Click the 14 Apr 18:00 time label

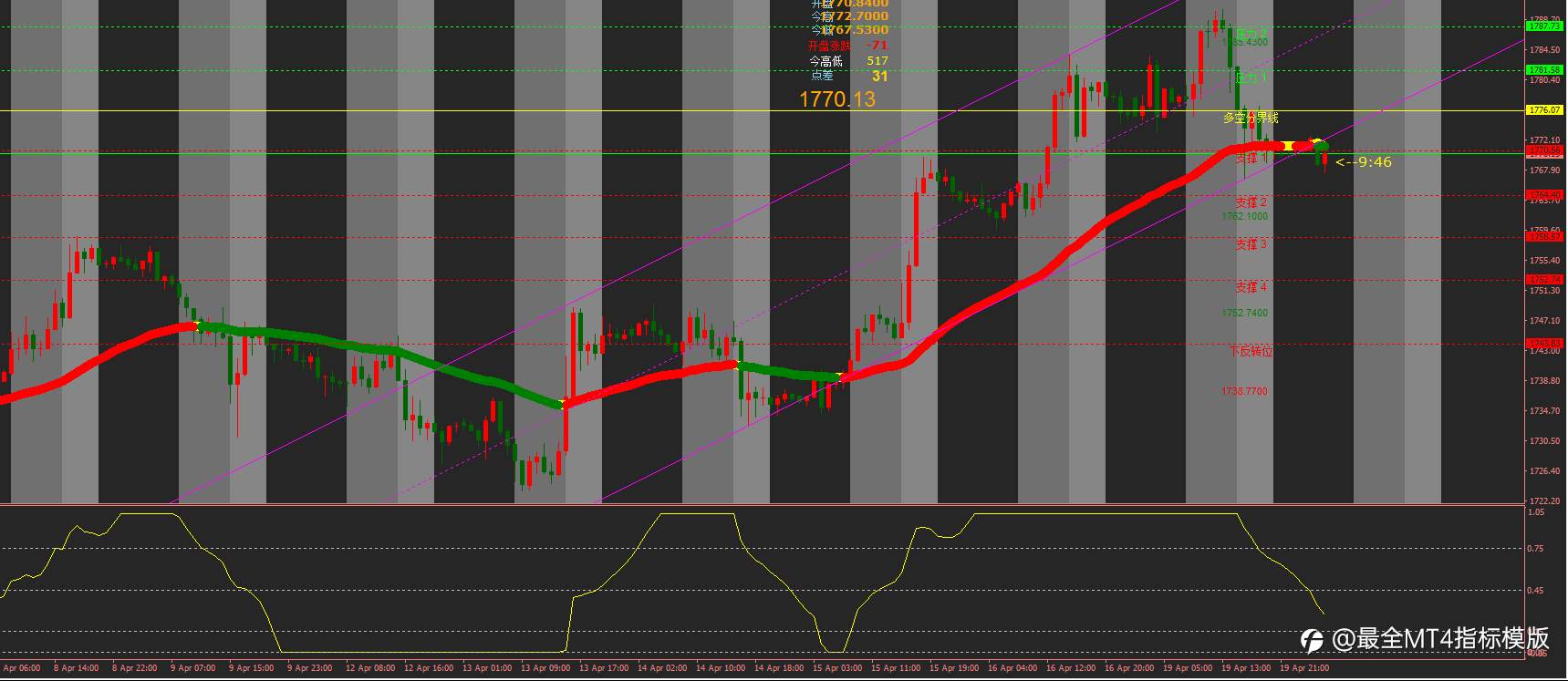coord(780,667)
